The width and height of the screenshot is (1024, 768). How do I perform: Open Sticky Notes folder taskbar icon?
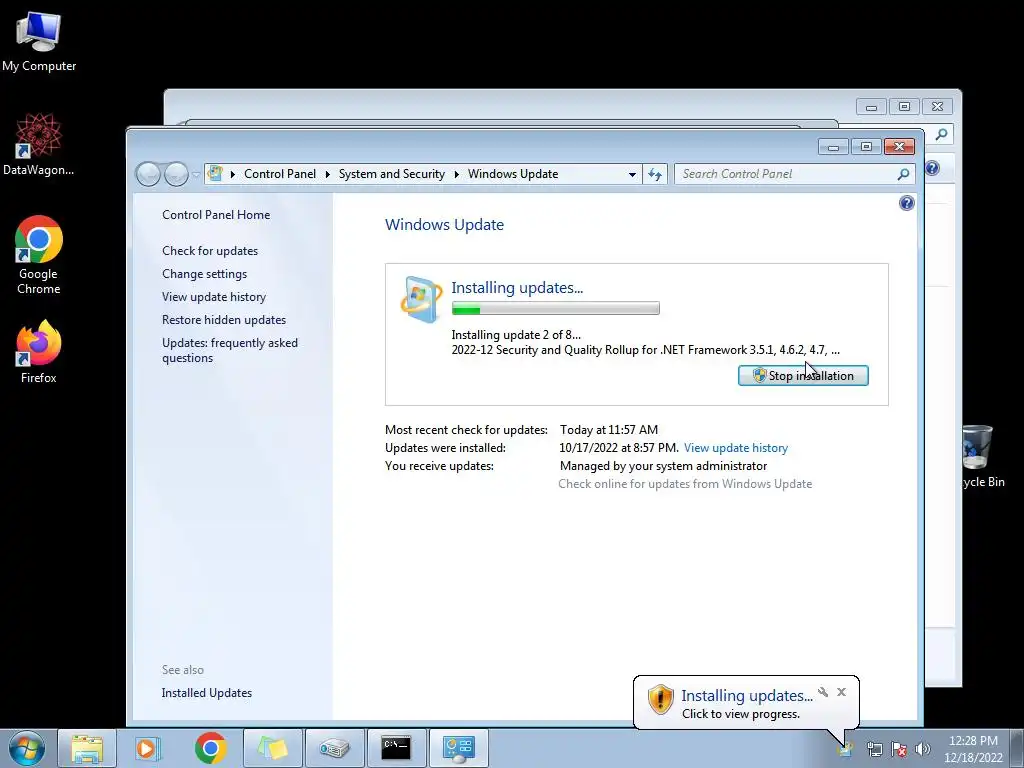[x=273, y=748]
